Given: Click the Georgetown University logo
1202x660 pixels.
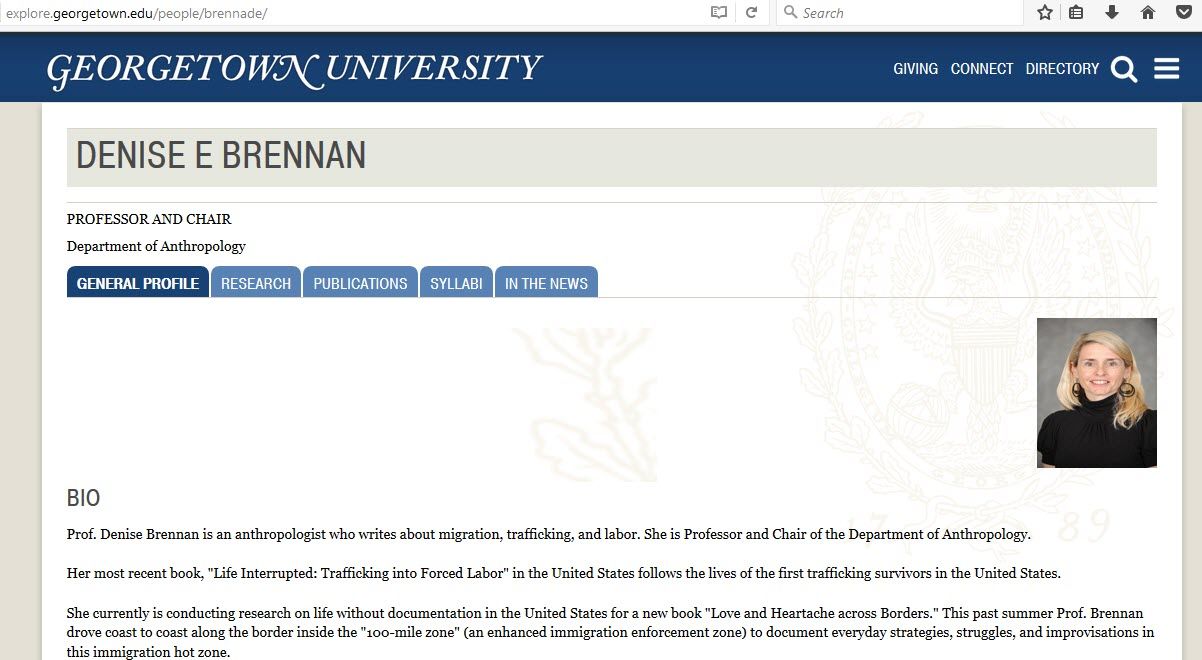Looking at the screenshot, I should click(293, 66).
